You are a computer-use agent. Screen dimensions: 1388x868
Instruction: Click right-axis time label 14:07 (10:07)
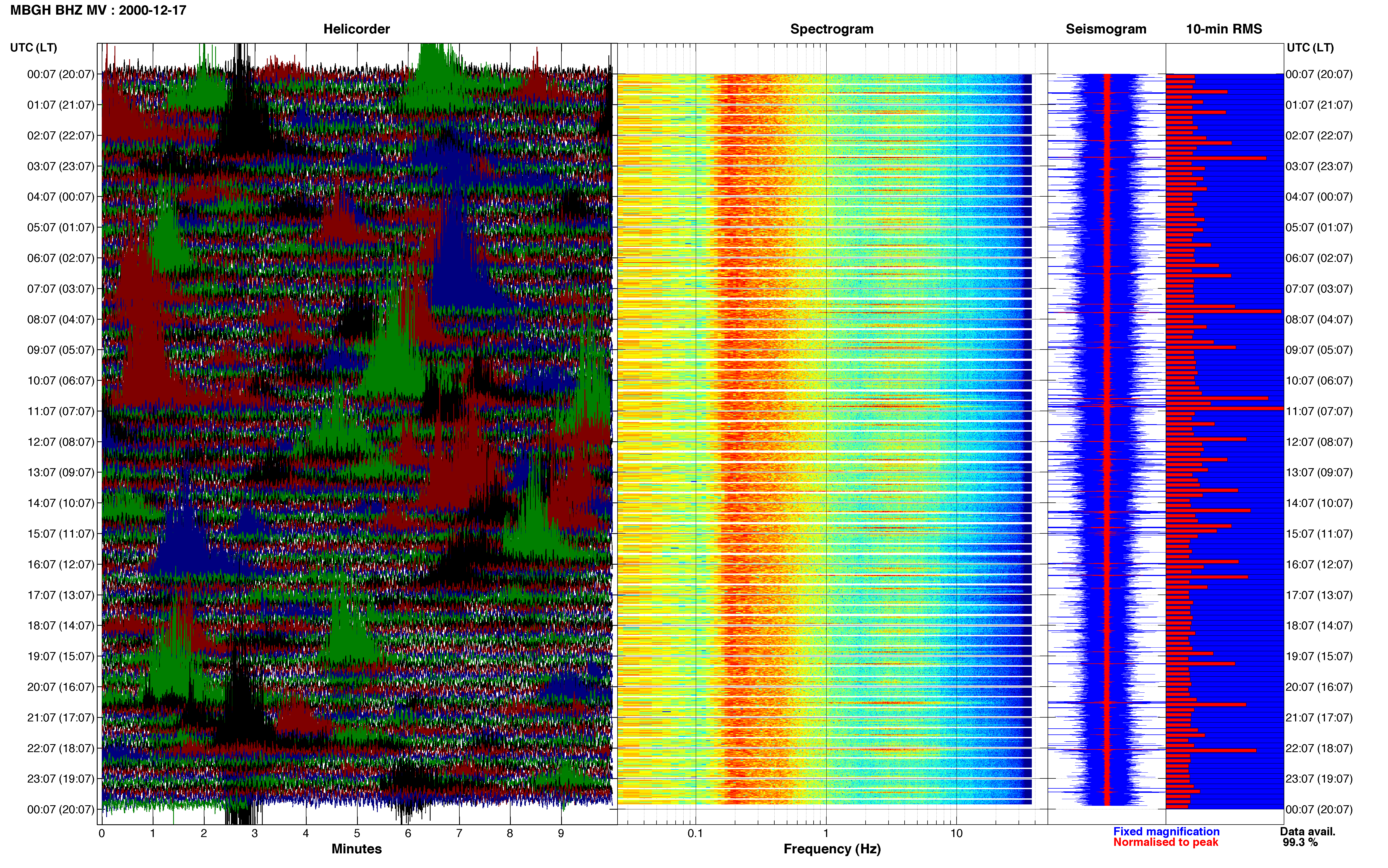click(x=1319, y=503)
